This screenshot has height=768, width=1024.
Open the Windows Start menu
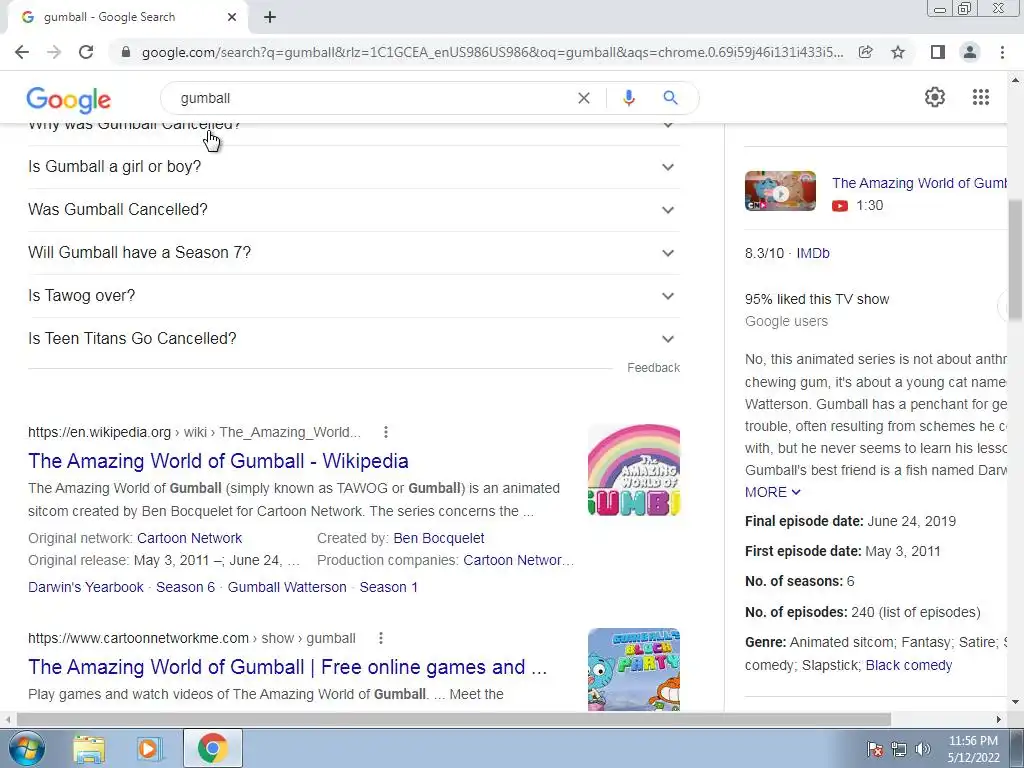click(26, 748)
